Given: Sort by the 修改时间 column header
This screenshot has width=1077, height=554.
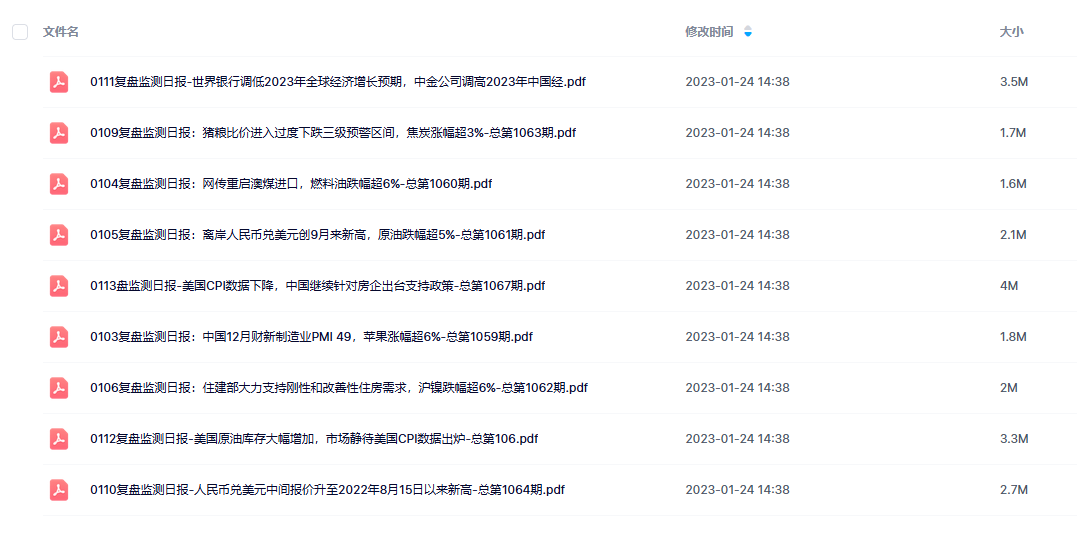Looking at the screenshot, I should pyautogui.click(x=709, y=32).
